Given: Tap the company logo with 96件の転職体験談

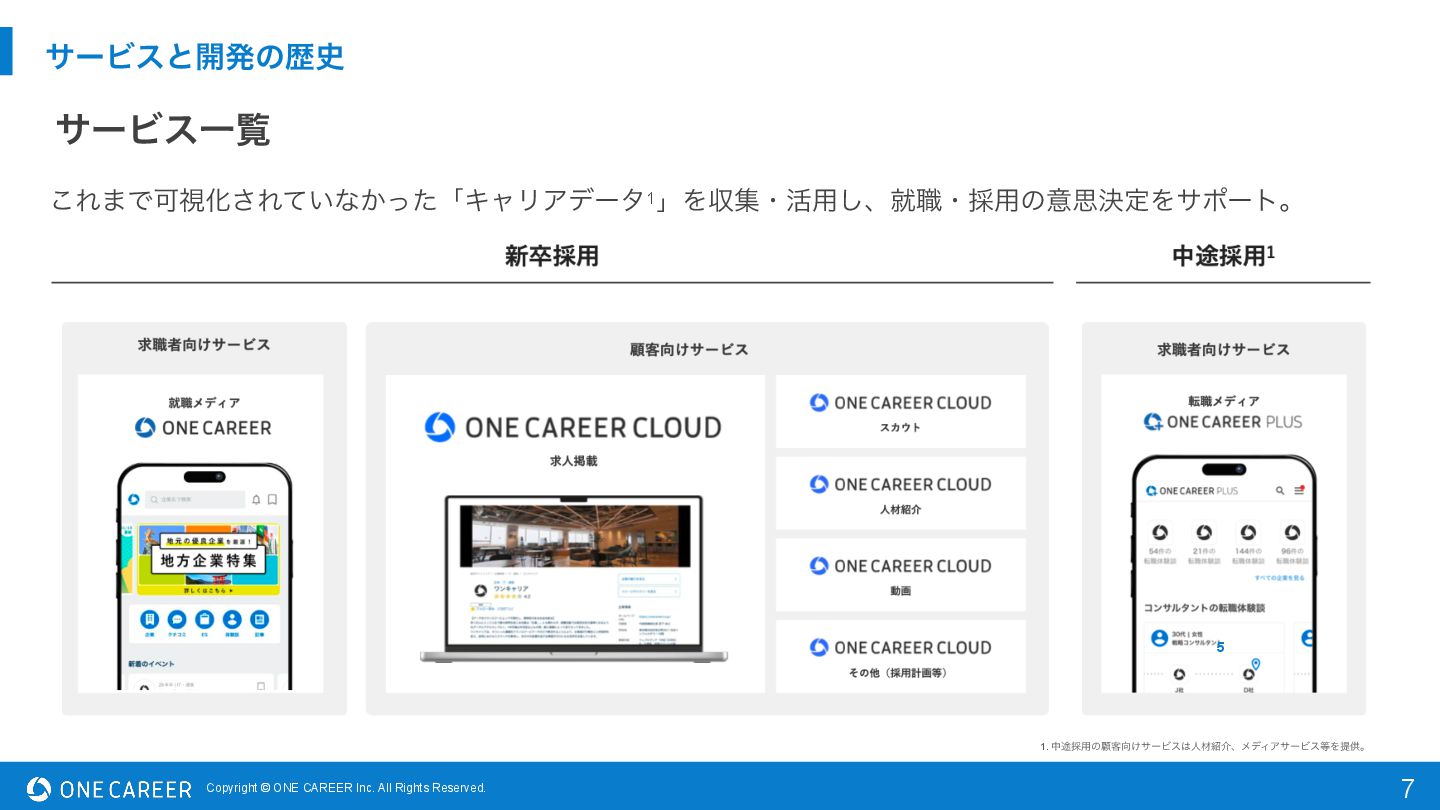Looking at the screenshot, I should (x=1292, y=532).
